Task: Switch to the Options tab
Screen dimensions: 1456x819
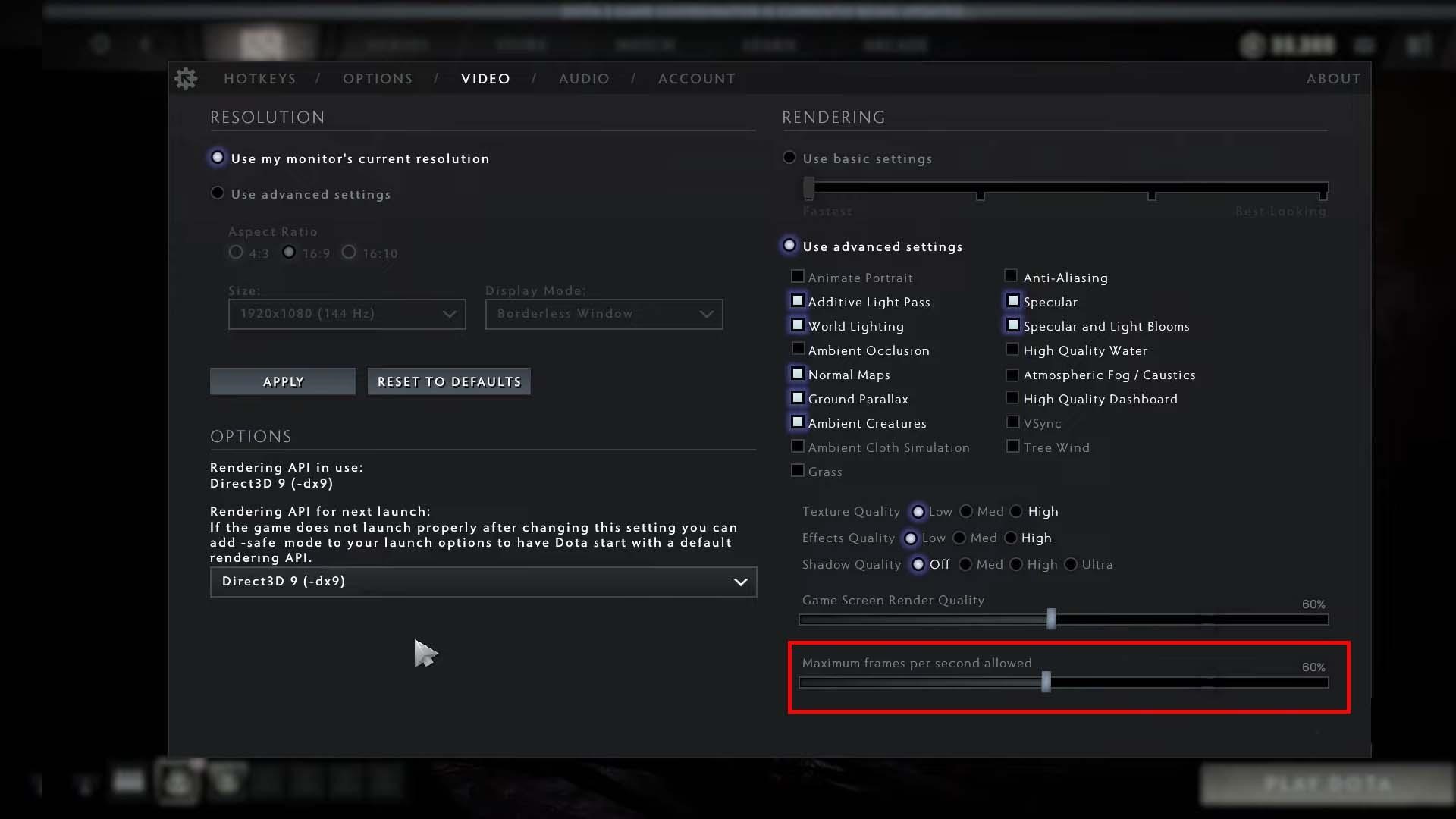Action: 378,79
